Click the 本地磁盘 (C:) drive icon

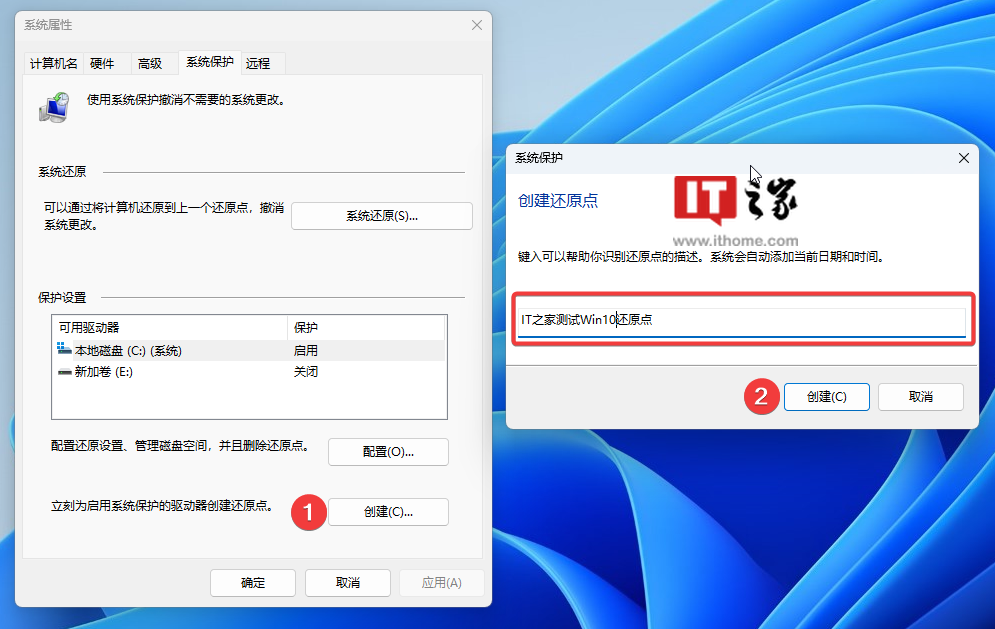64,348
